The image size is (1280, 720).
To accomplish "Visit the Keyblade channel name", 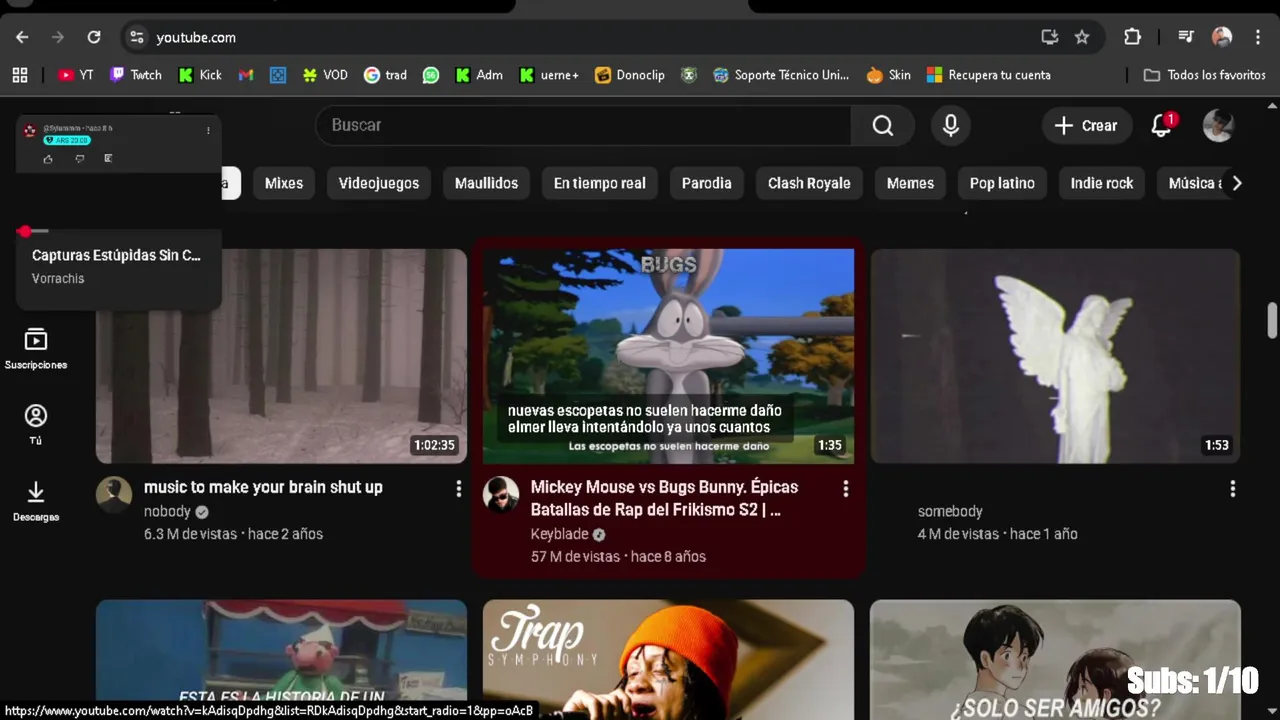I will point(559,534).
